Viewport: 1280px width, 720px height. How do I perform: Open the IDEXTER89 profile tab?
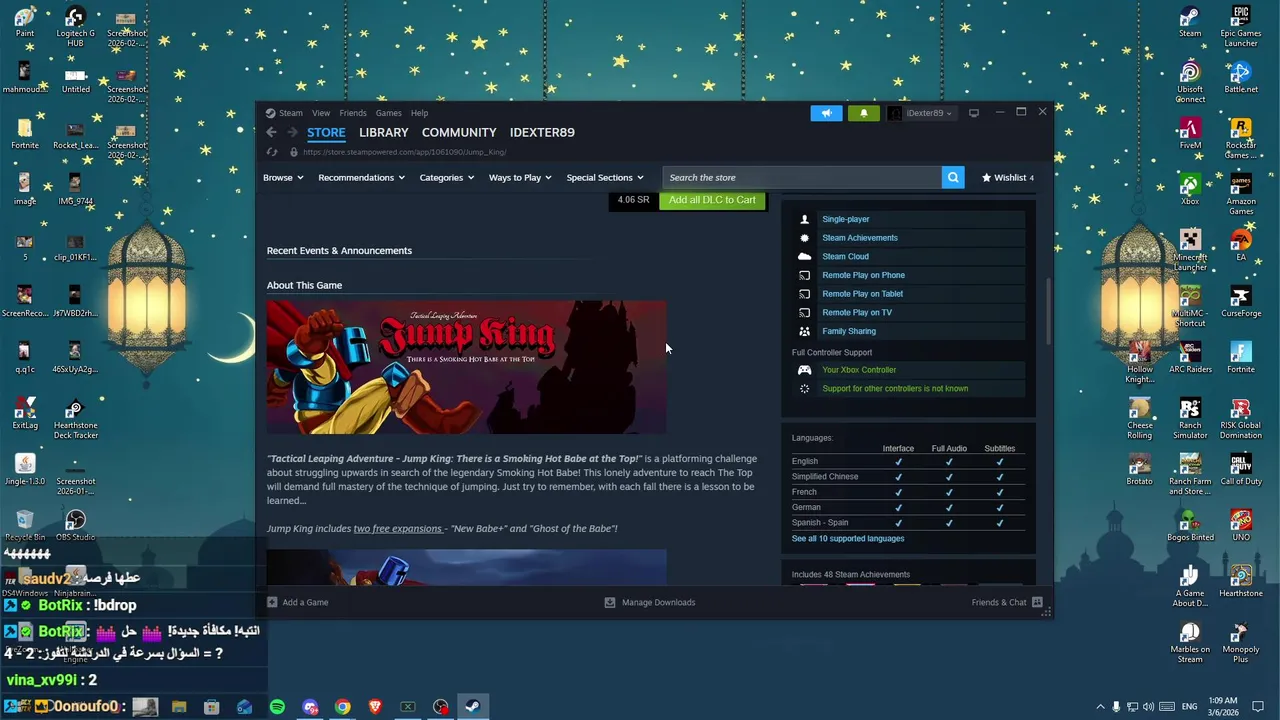[x=542, y=132]
